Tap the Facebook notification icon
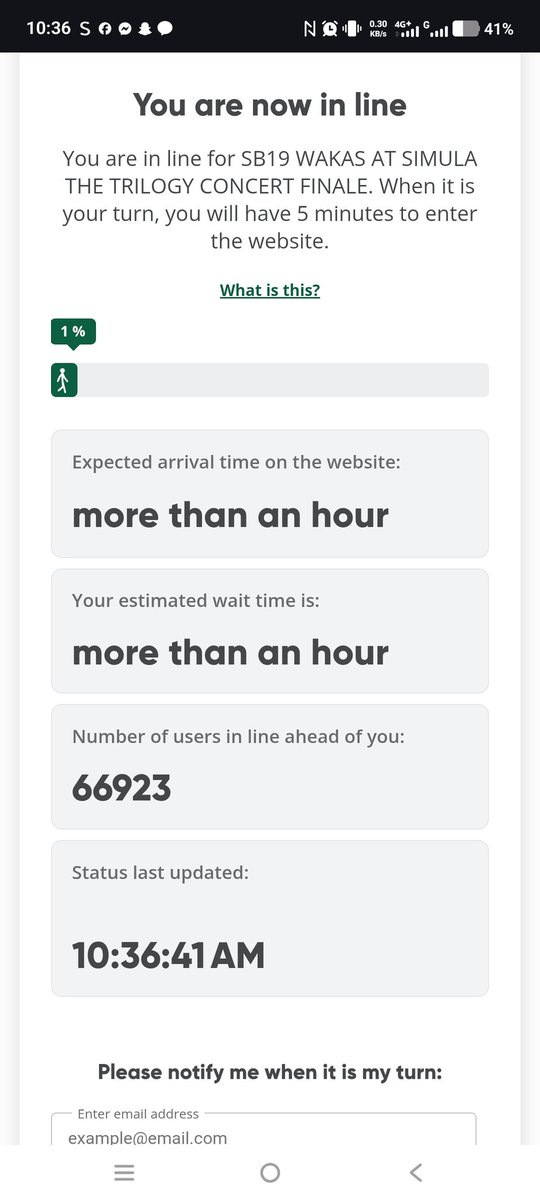Image resolution: width=540 pixels, height=1200 pixels. coord(105,29)
